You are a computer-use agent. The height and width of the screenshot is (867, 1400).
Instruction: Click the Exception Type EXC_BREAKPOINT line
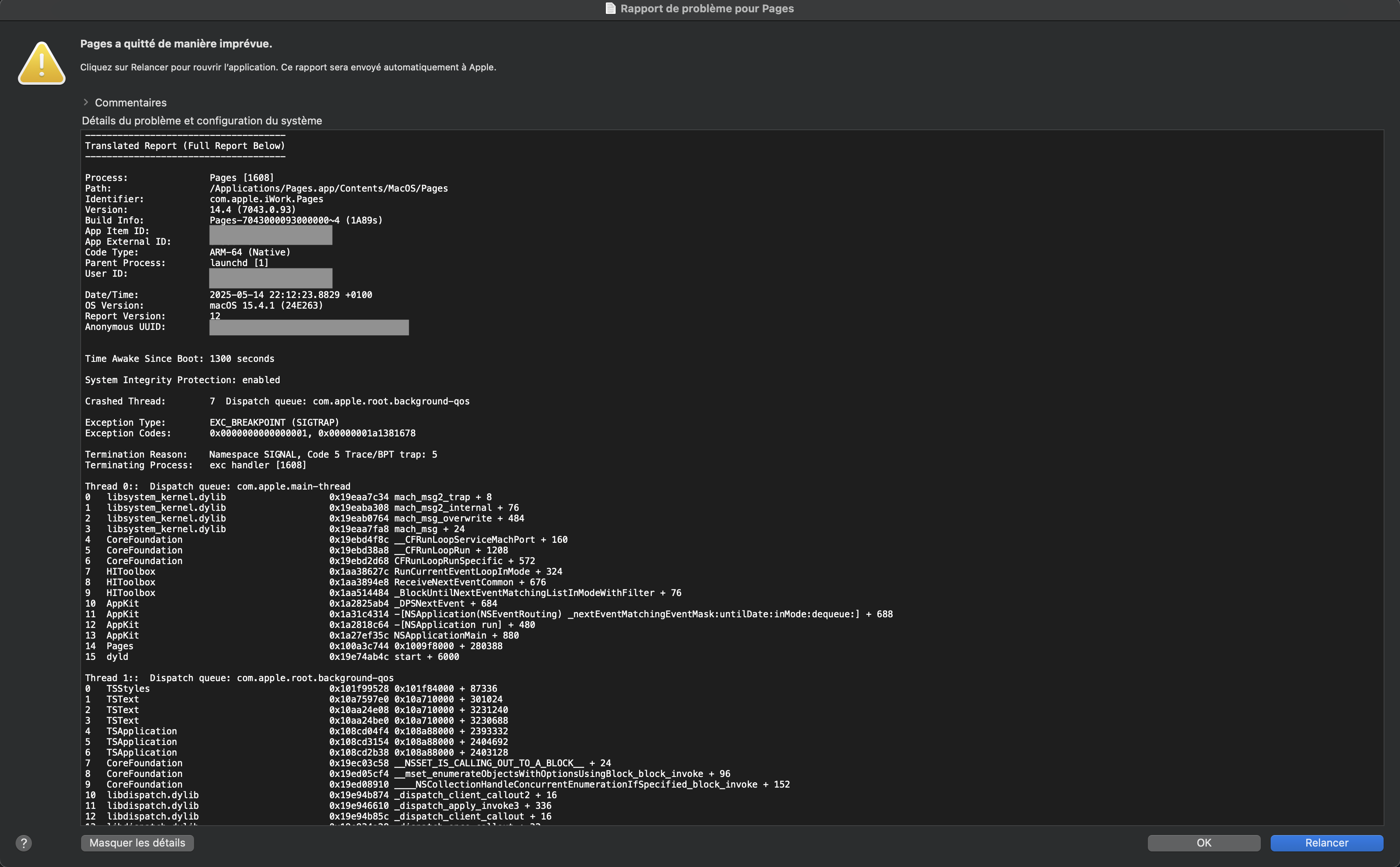coord(274,422)
